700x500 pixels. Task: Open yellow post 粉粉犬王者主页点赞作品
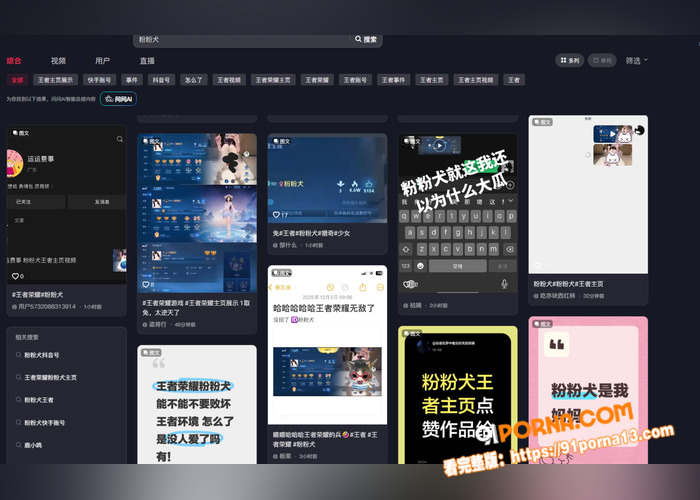[x=458, y=395]
